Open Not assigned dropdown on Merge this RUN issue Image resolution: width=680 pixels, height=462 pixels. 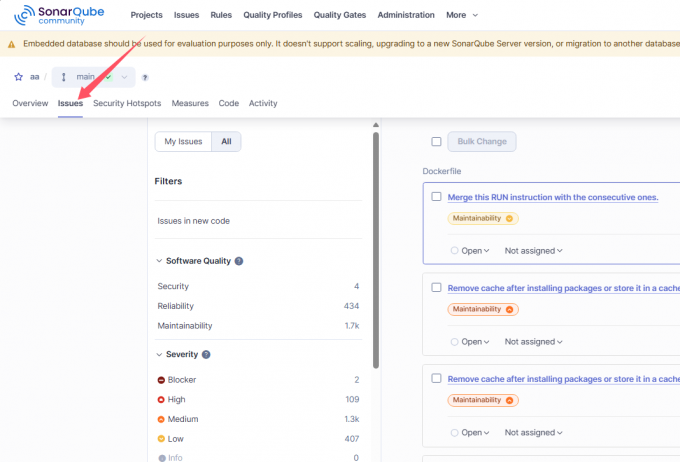533,251
